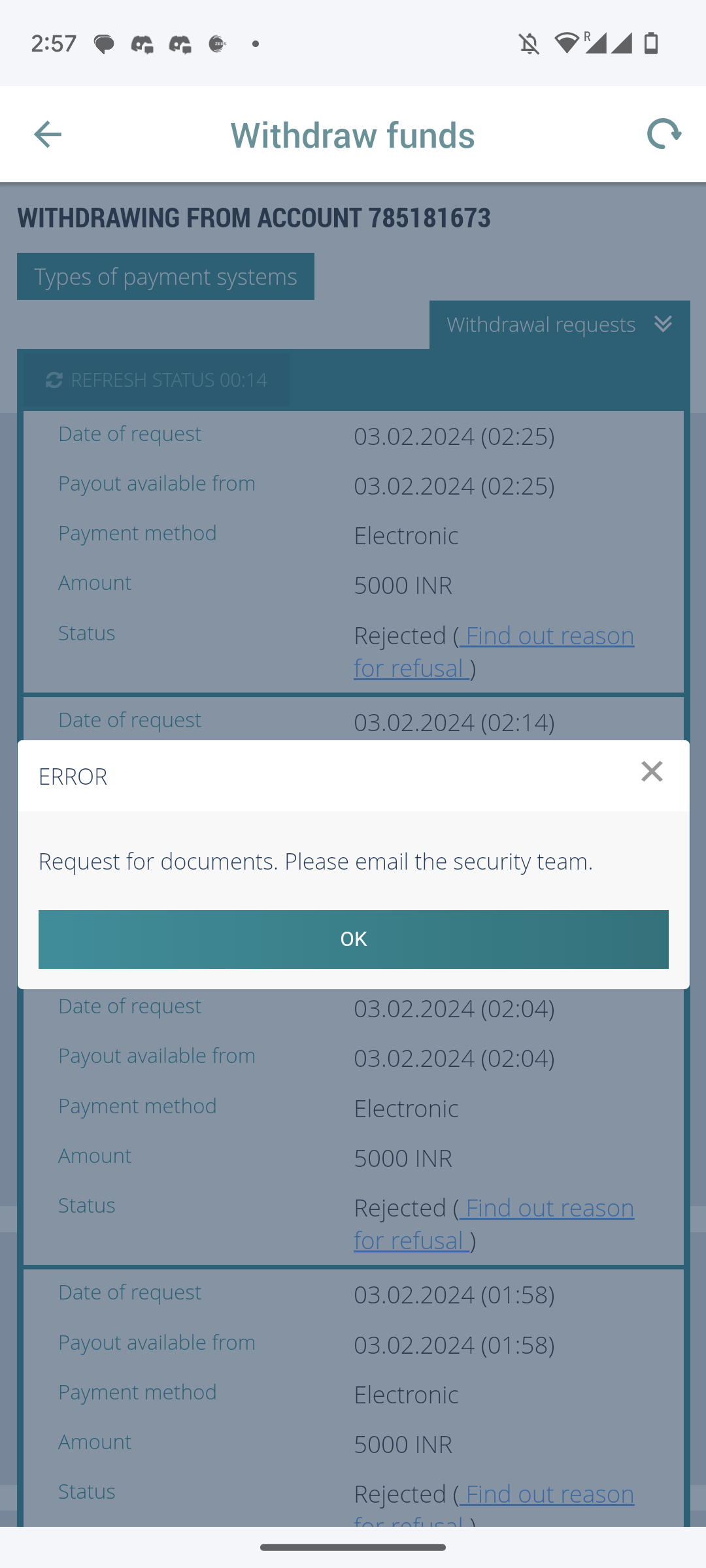Image resolution: width=706 pixels, height=1568 pixels.
Task: Tap the double chevron beside Withdrawal requests
Action: [x=663, y=324]
